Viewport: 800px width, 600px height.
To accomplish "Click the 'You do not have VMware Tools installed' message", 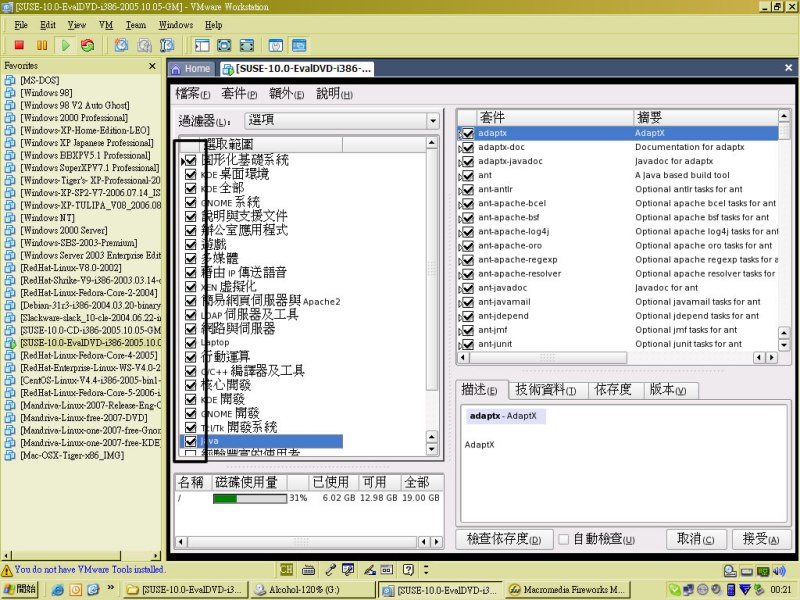I will click(x=90, y=569).
